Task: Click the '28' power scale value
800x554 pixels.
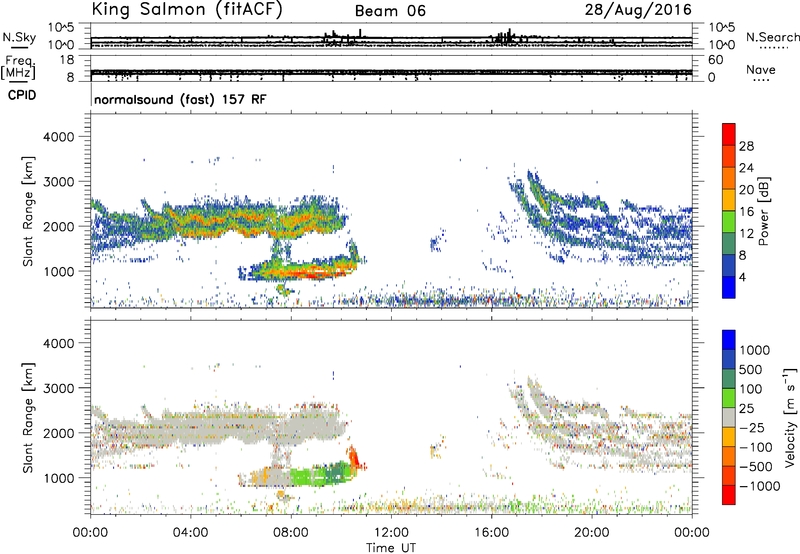Action: tap(746, 146)
